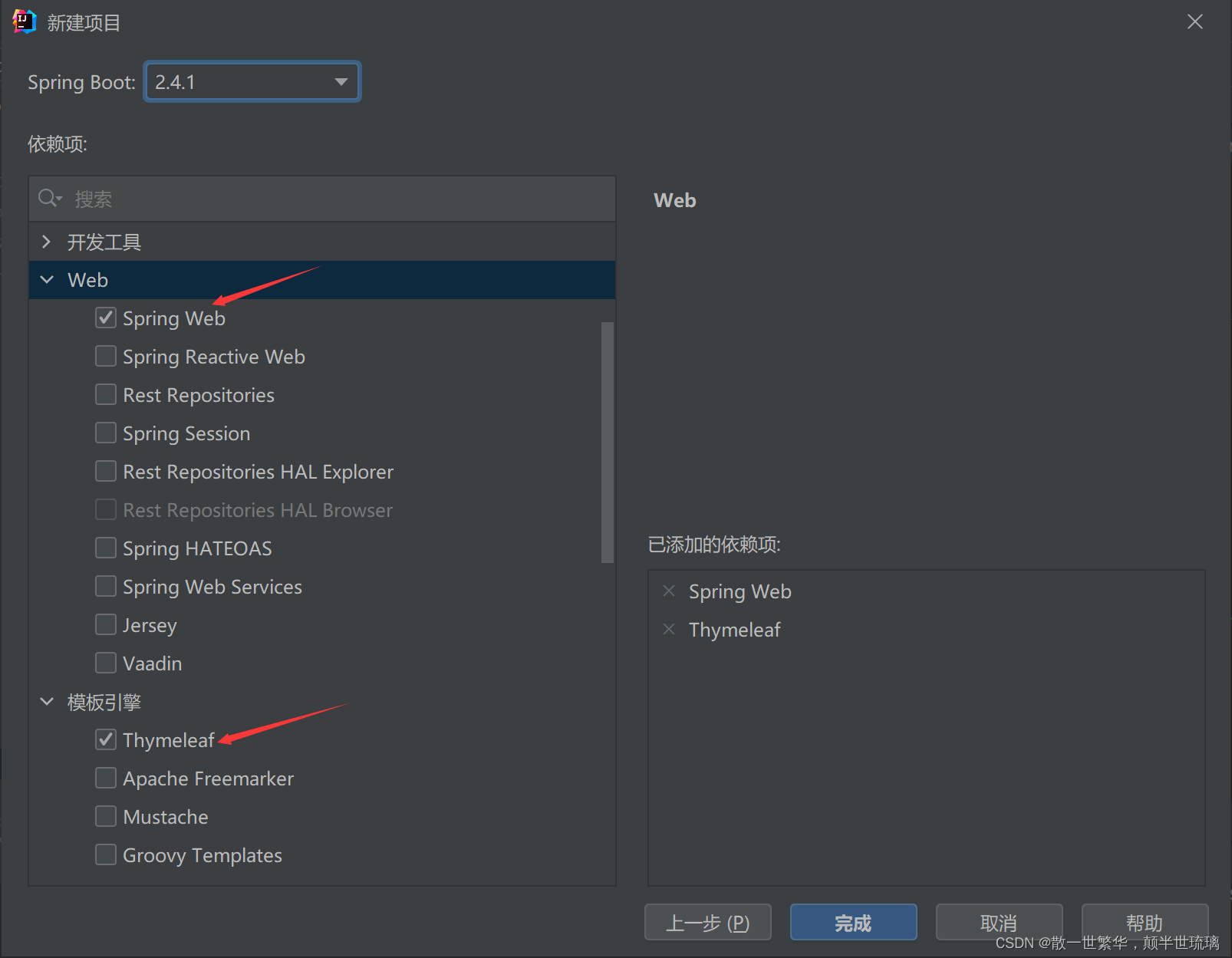
Task: Open 帮助 via the help button
Action: 1145,922
